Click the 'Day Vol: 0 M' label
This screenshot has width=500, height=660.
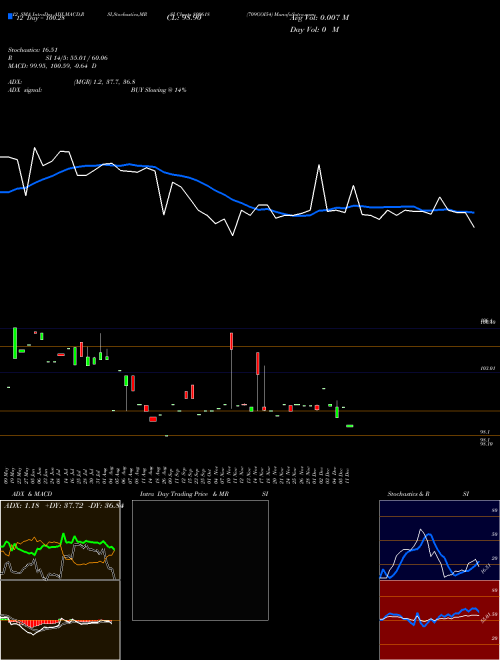(314, 30)
